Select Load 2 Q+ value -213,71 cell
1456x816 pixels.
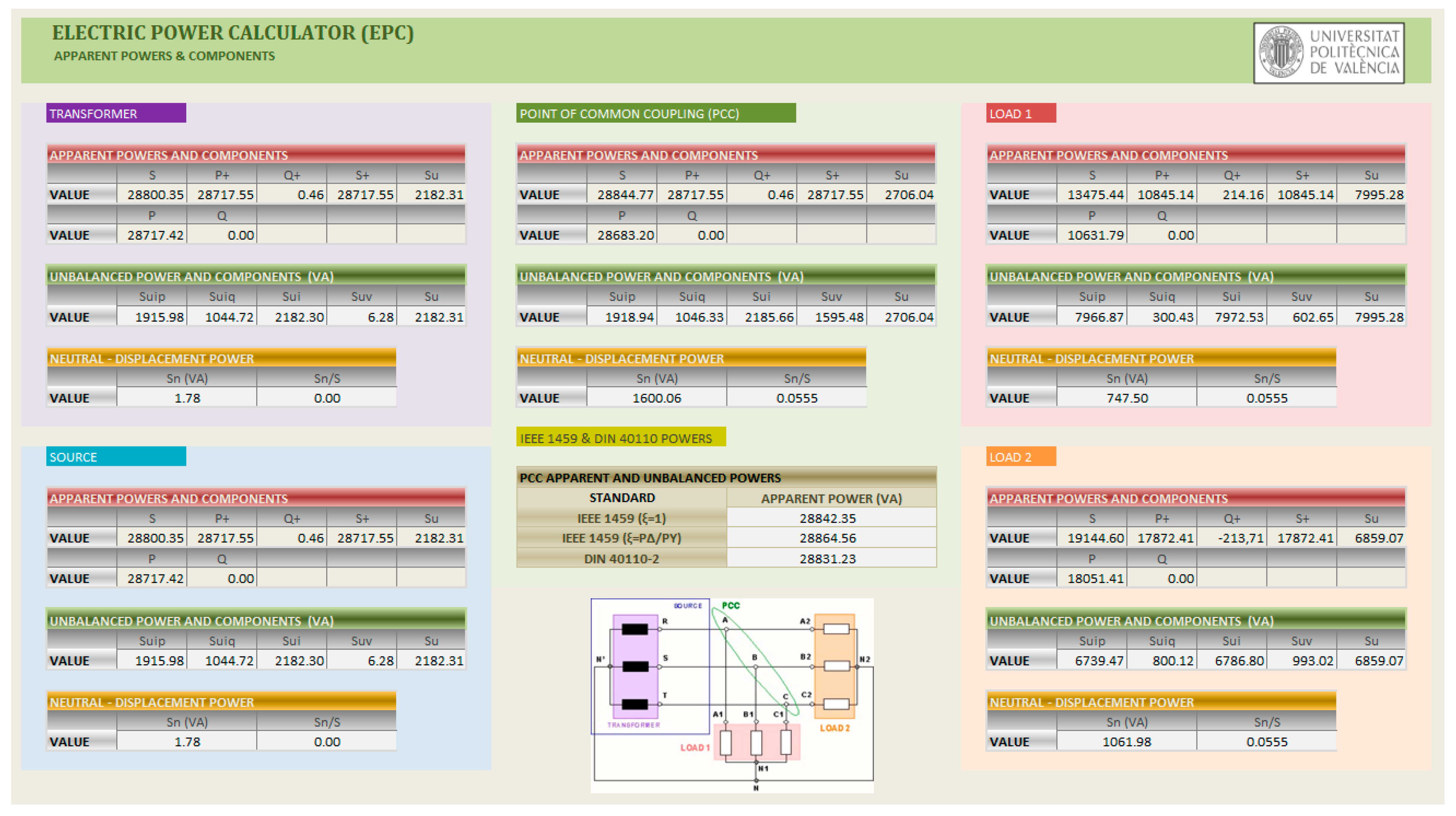[x=1238, y=538]
